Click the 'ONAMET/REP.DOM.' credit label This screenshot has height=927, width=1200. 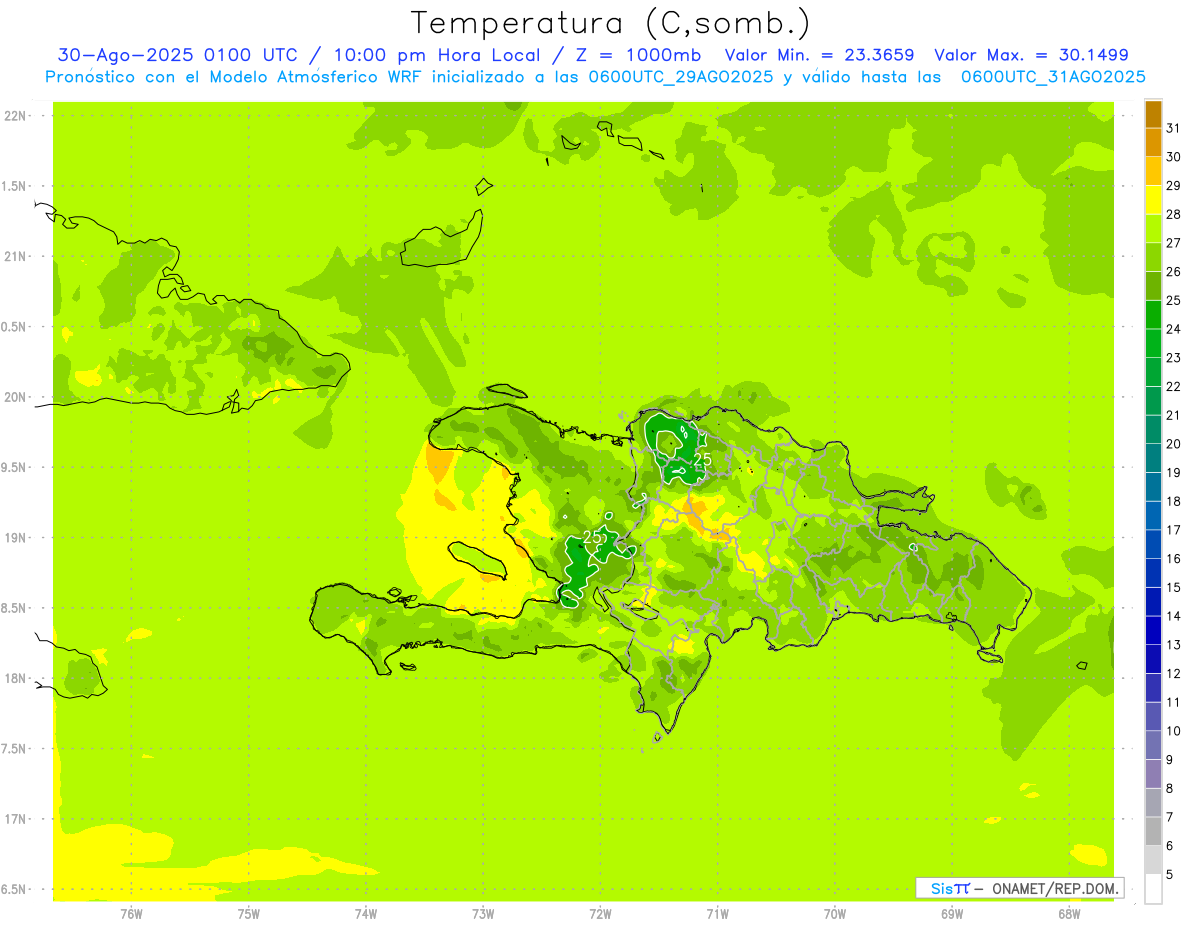[x=1055, y=888]
